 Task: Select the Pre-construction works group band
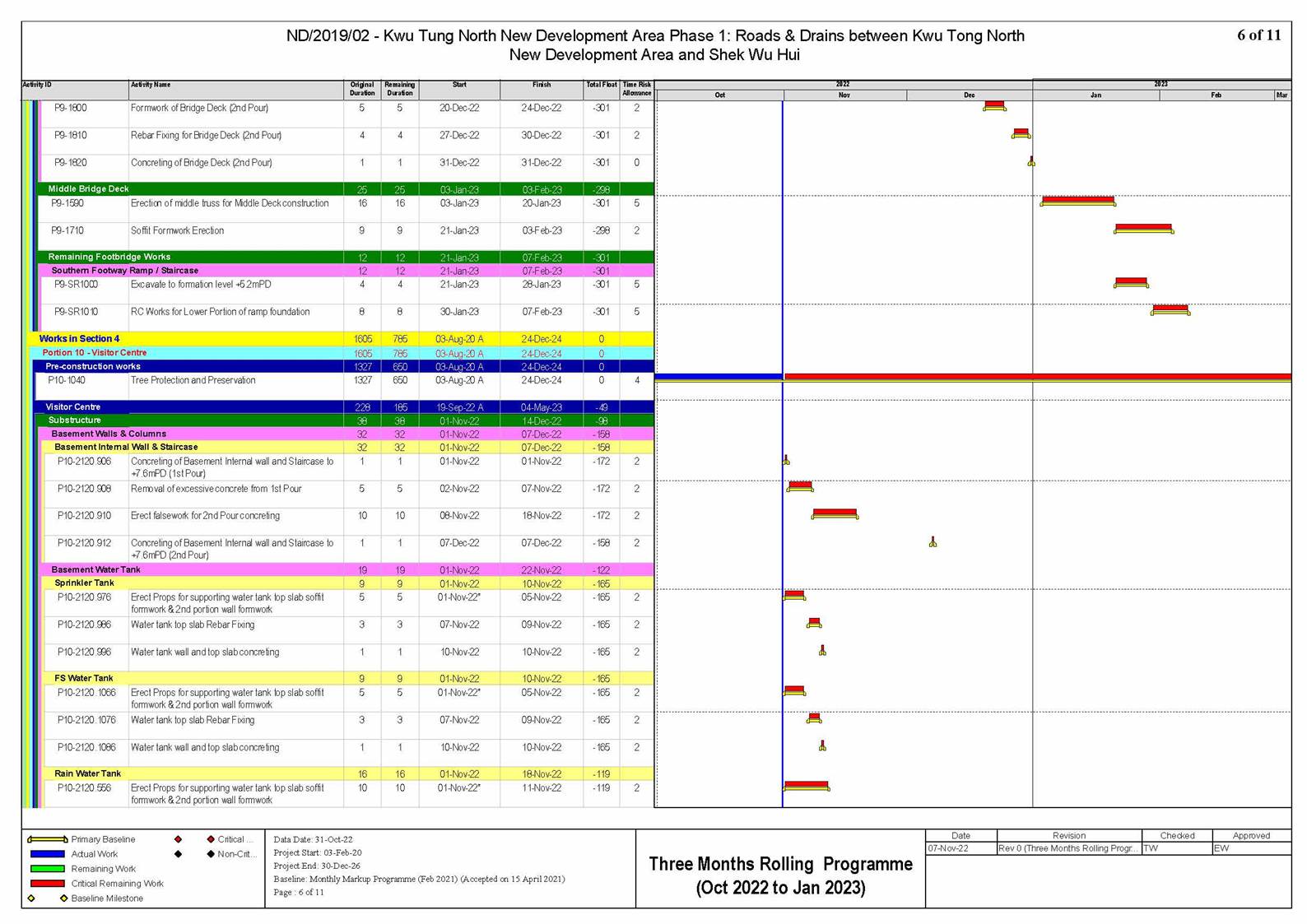pos(344,367)
